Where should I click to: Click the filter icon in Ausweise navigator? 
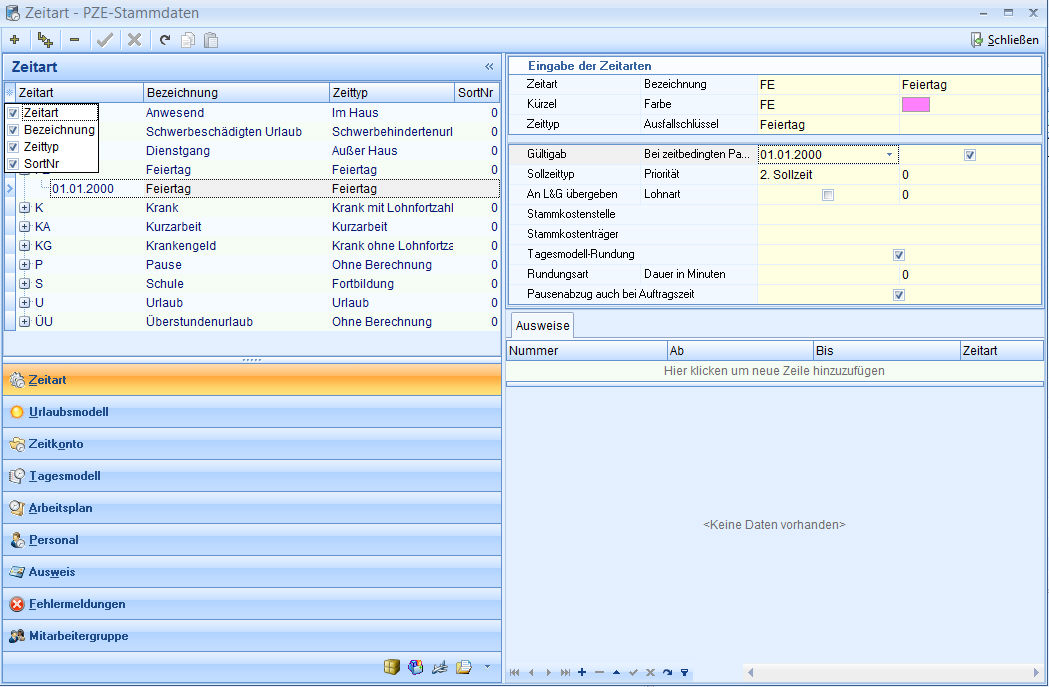tap(685, 673)
